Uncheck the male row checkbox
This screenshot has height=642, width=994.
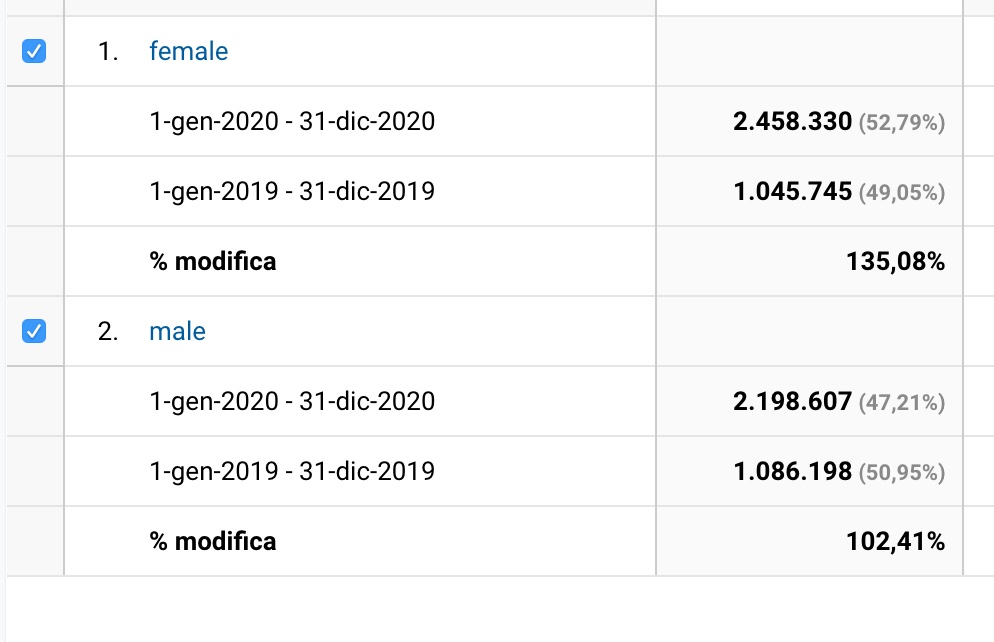[34, 331]
